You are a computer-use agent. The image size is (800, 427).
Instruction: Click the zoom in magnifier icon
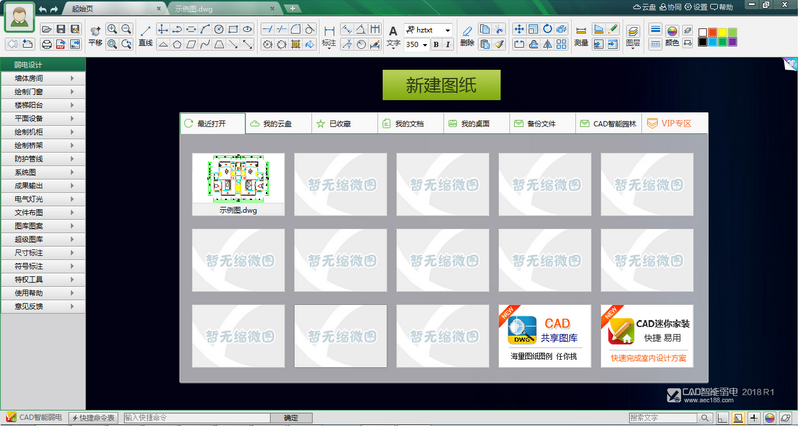[112, 29]
